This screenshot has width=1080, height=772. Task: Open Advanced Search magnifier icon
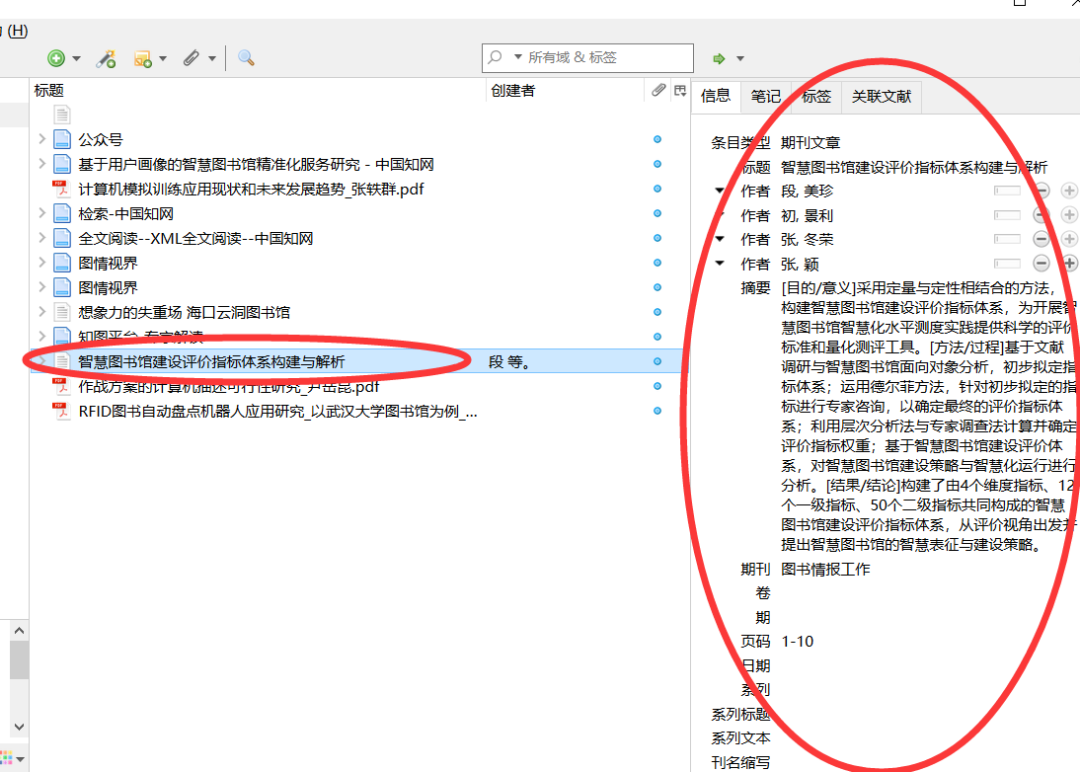[246, 58]
